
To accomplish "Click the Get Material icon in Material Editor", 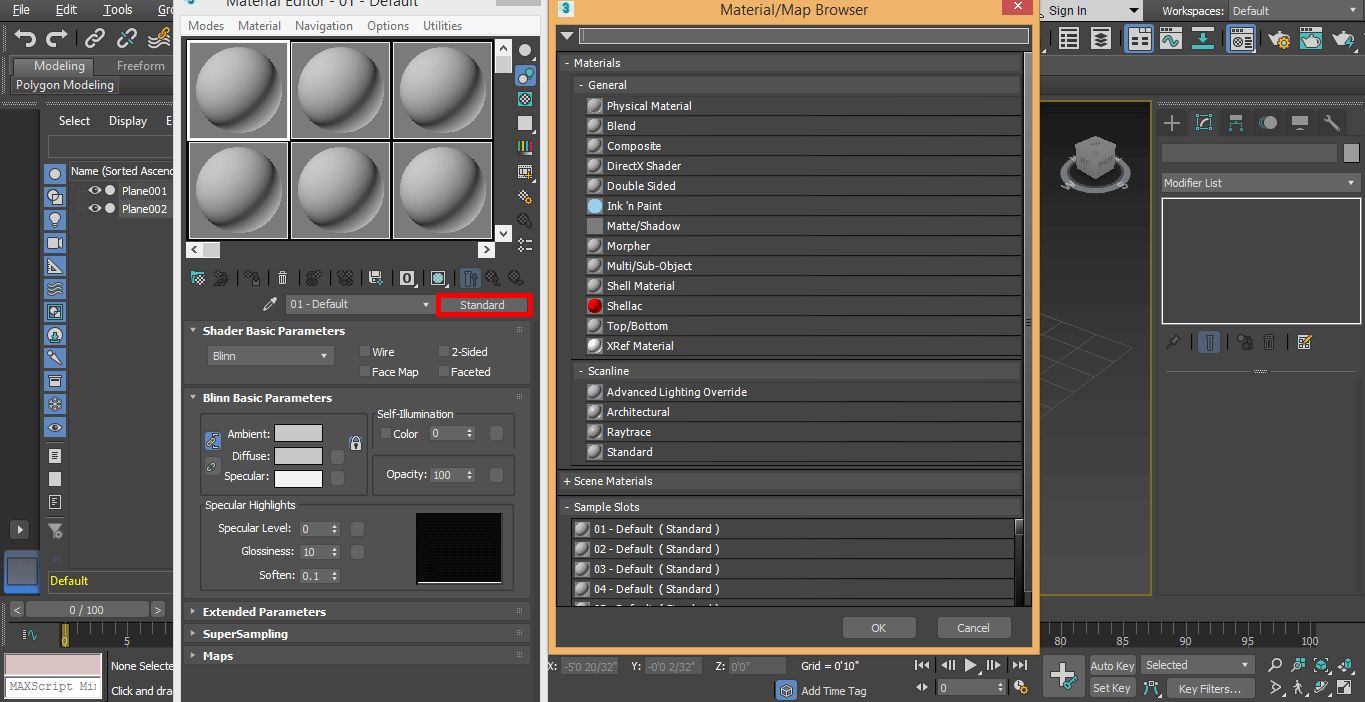I will pos(198,278).
